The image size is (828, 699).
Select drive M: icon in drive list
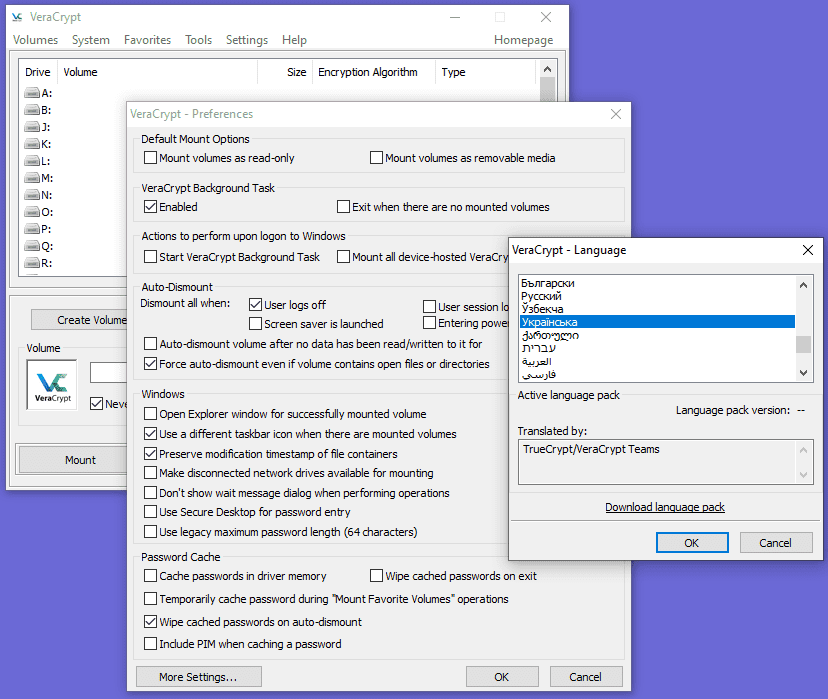(x=32, y=178)
